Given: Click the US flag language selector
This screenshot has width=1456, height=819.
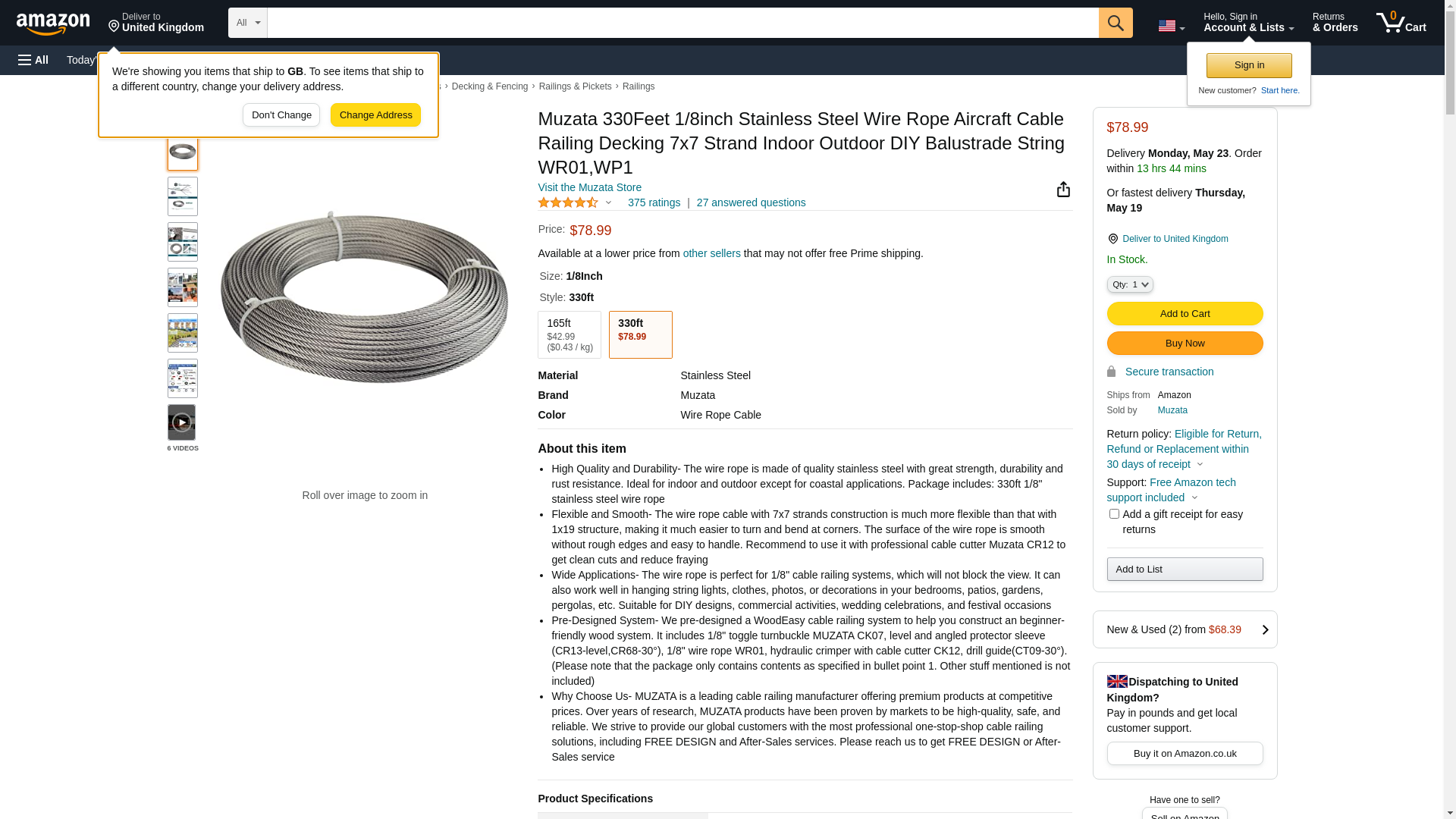Looking at the screenshot, I should point(1171,26).
